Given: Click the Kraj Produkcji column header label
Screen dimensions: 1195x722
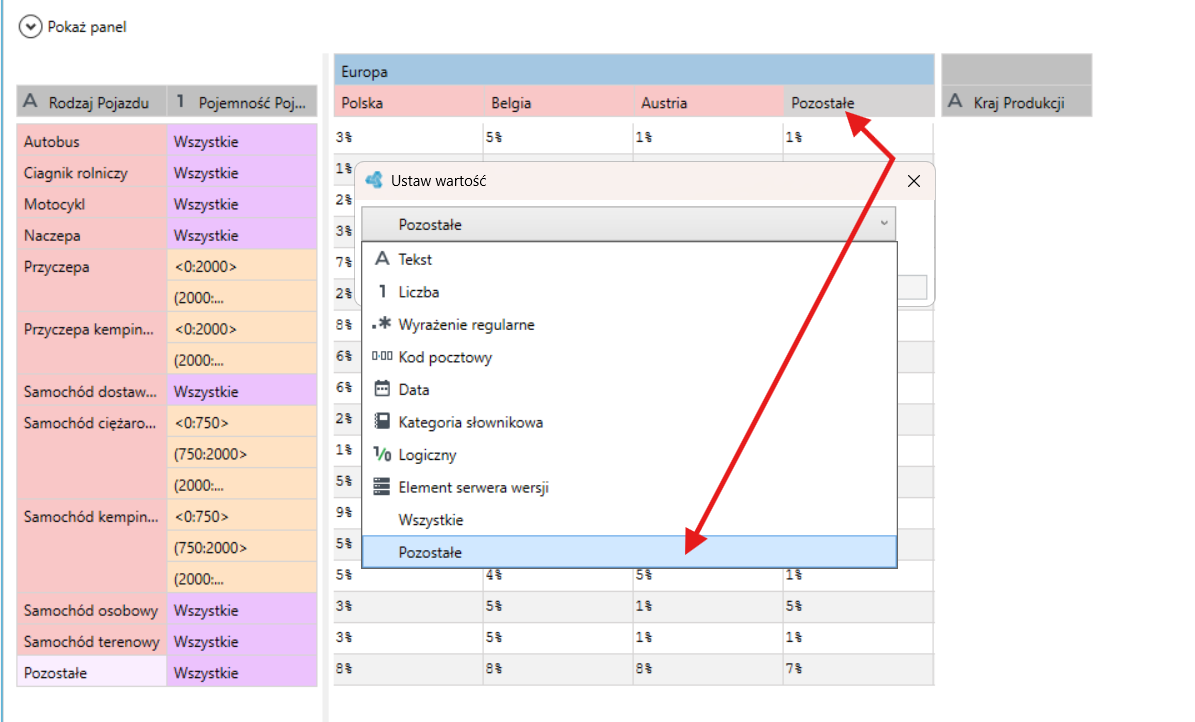Looking at the screenshot, I should pyautogui.click(x=1019, y=103).
